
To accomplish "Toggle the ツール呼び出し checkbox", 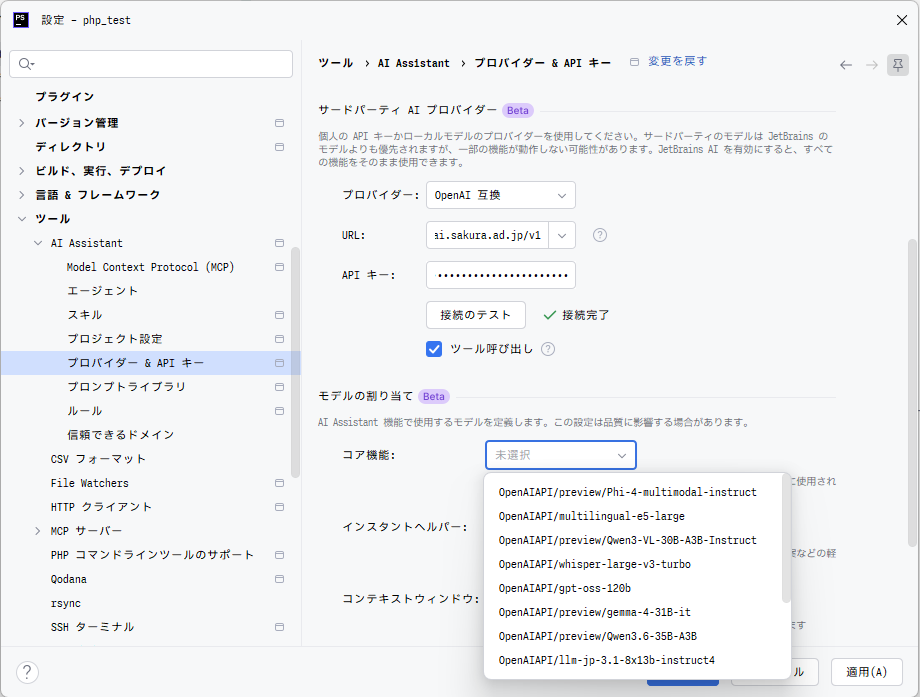I will [x=434, y=349].
